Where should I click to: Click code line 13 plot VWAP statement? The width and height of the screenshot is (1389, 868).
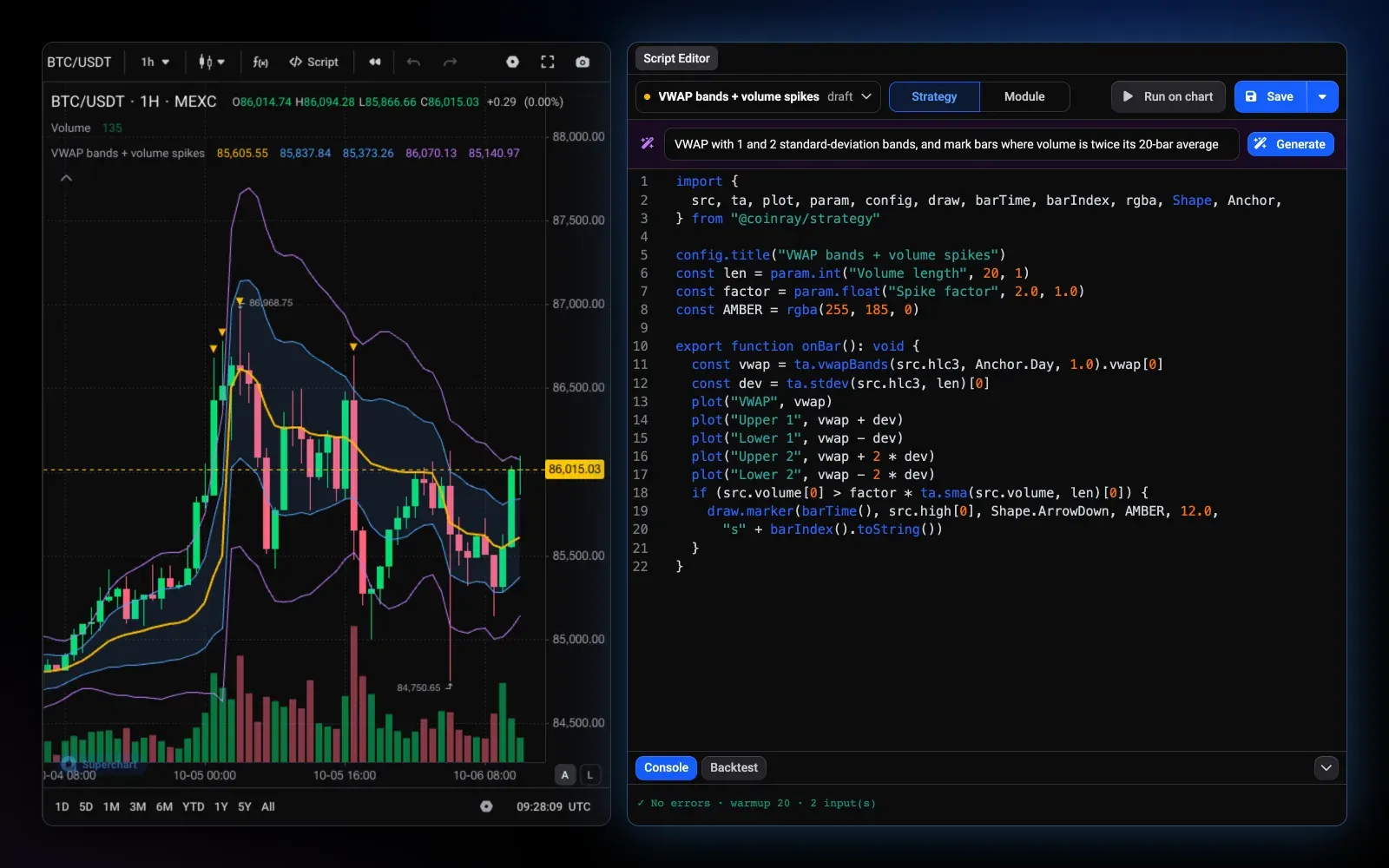pyautogui.click(x=761, y=401)
